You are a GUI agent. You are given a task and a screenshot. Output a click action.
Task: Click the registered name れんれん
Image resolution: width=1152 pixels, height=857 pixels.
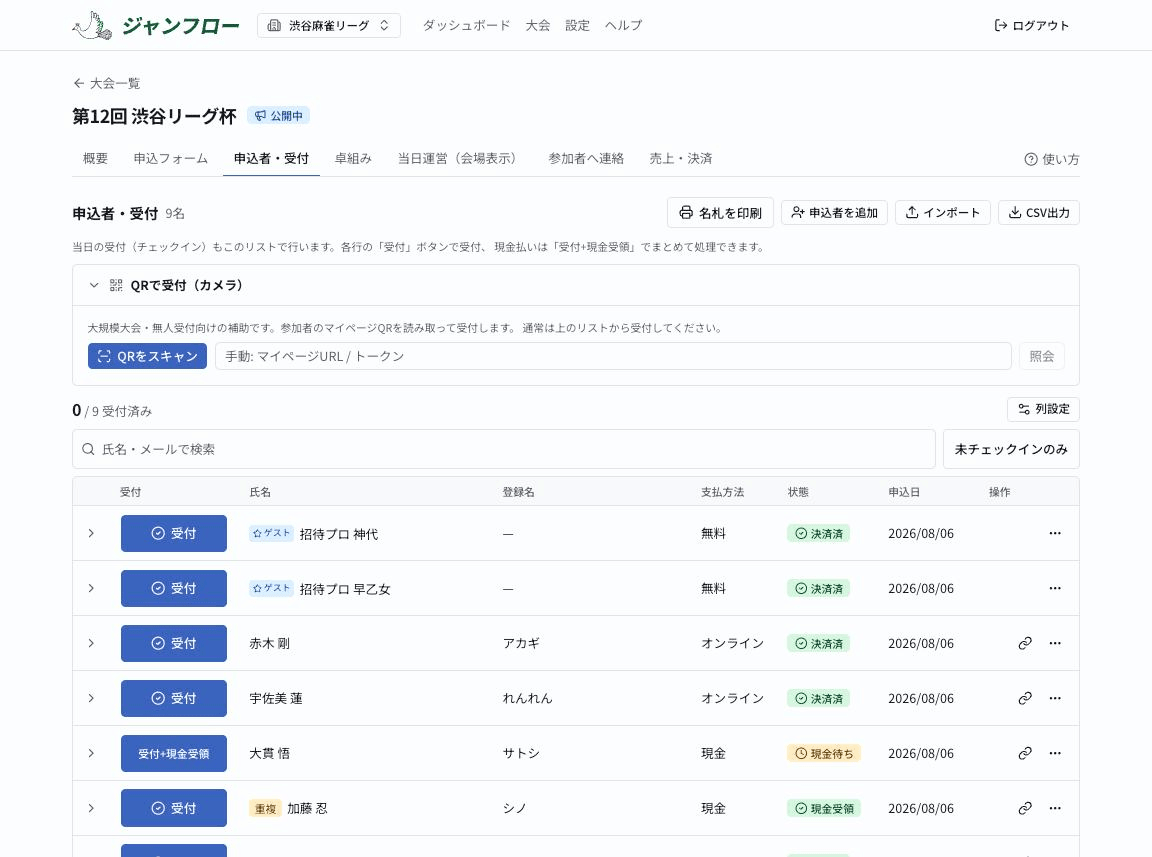pyautogui.click(x=528, y=698)
